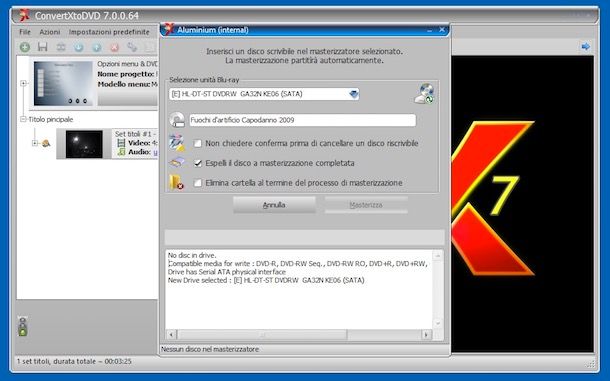The image size is (610, 381).
Task: Check 'Elimina cartella al termine' option
Action: pyautogui.click(x=198, y=183)
